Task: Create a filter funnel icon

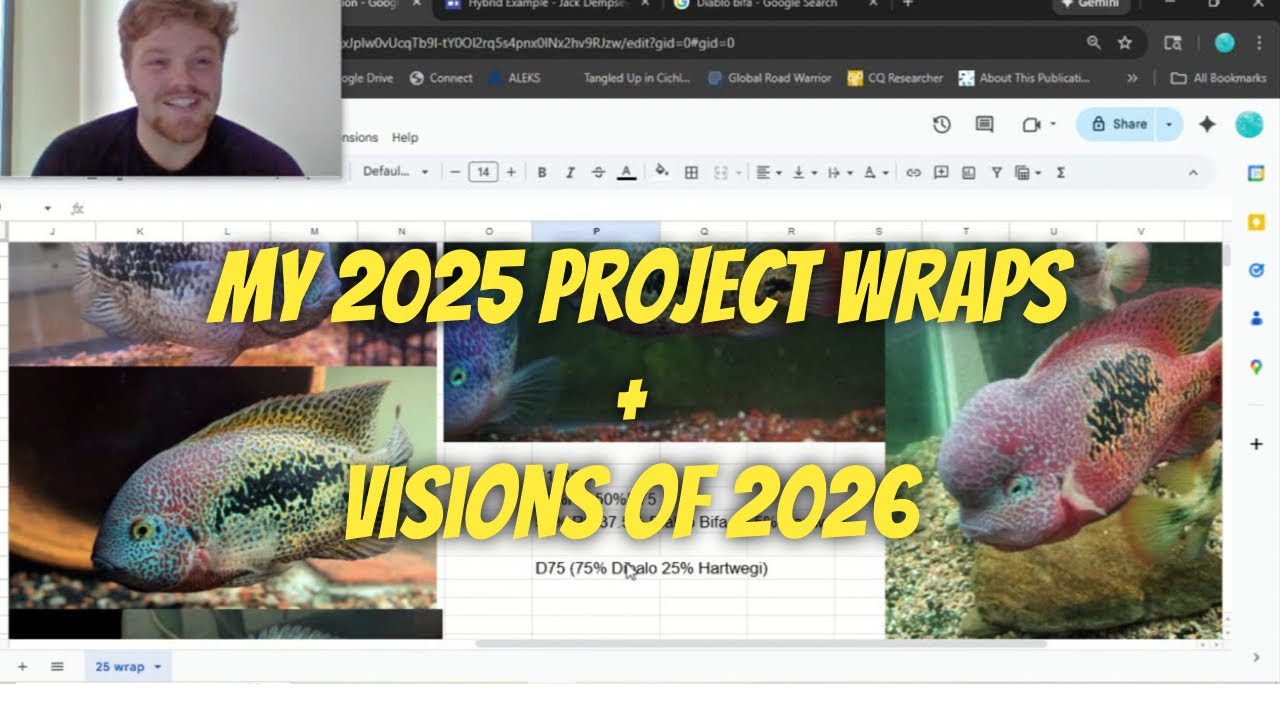Action: click(996, 172)
